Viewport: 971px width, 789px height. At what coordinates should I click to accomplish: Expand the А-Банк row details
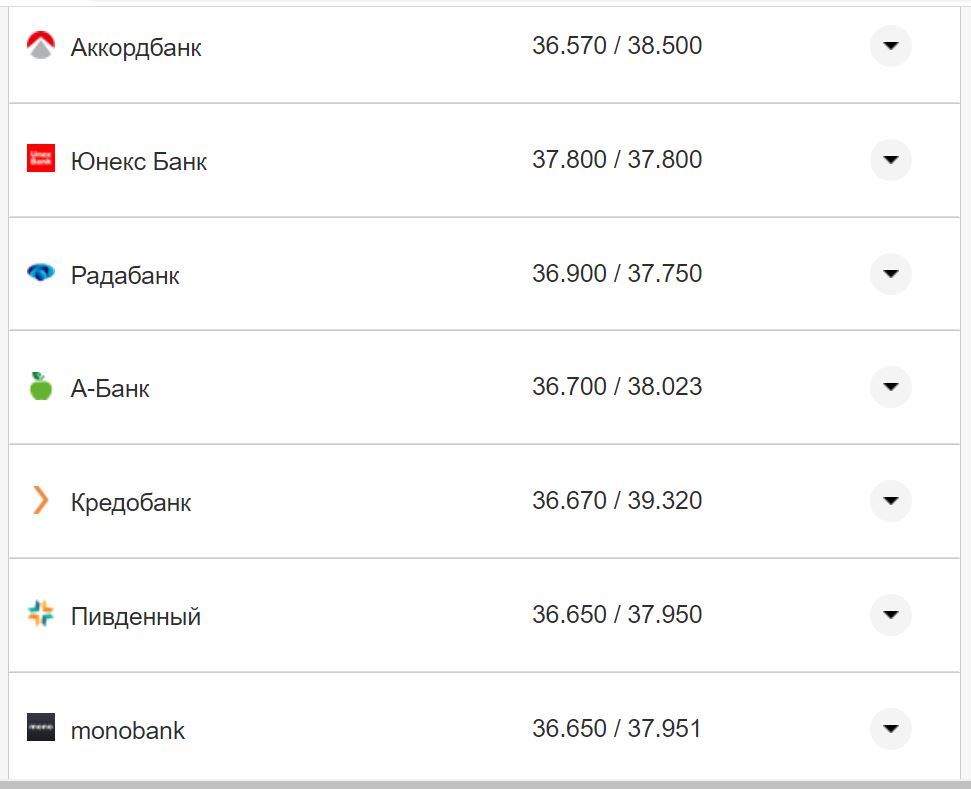point(889,387)
